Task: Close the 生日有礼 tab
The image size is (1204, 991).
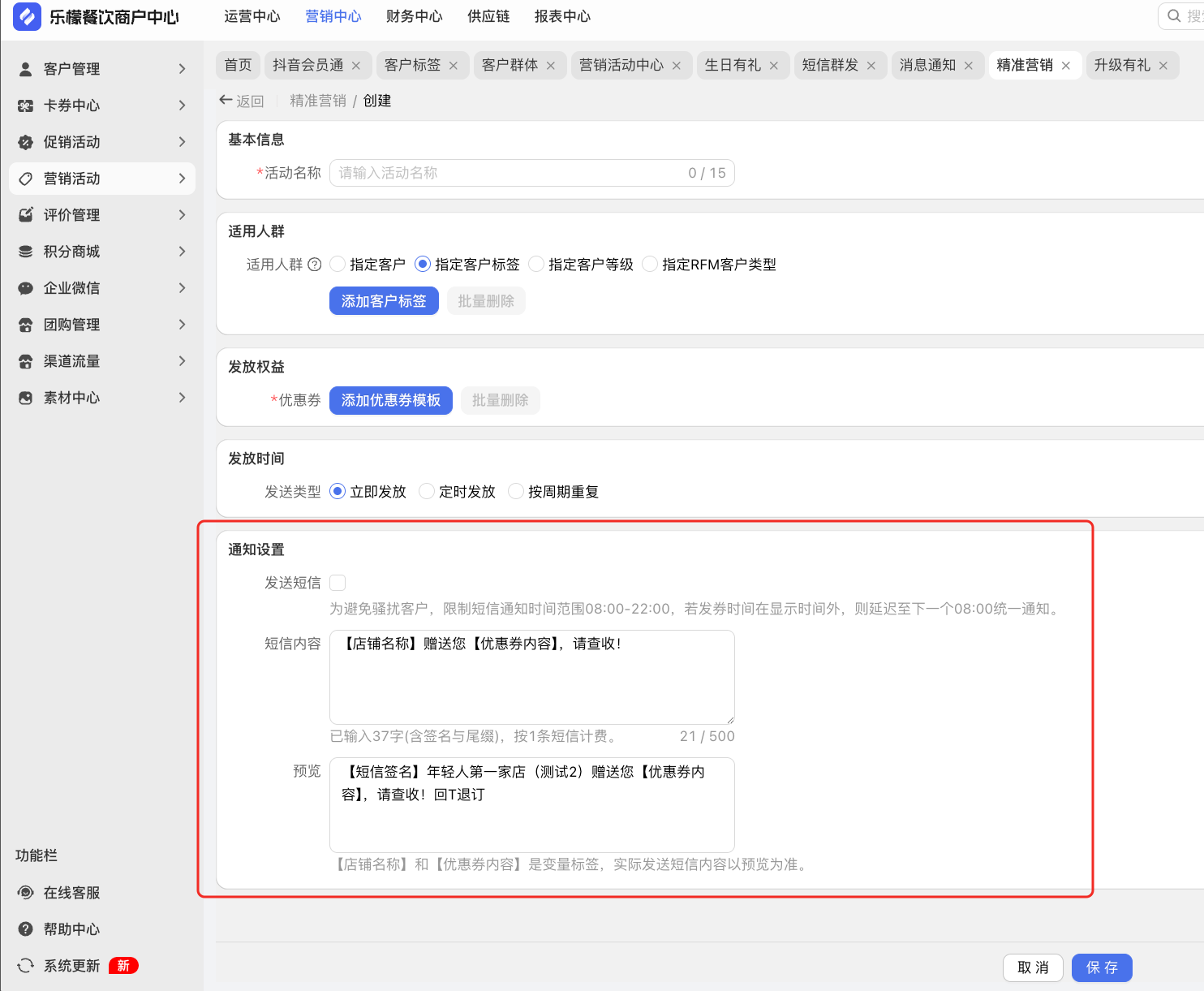Action: [774, 66]
